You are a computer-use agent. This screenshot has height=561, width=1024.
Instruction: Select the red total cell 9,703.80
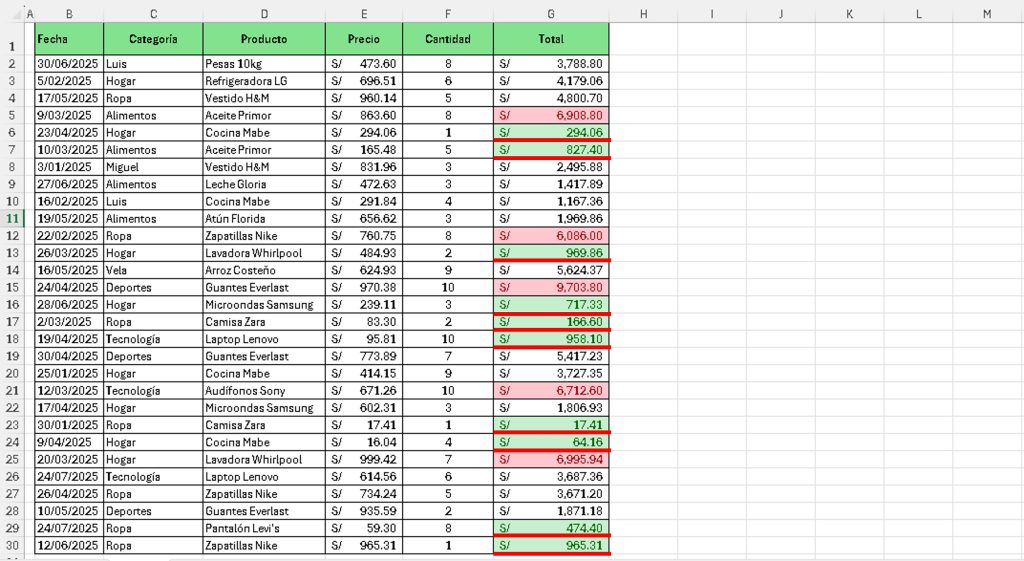551,287
